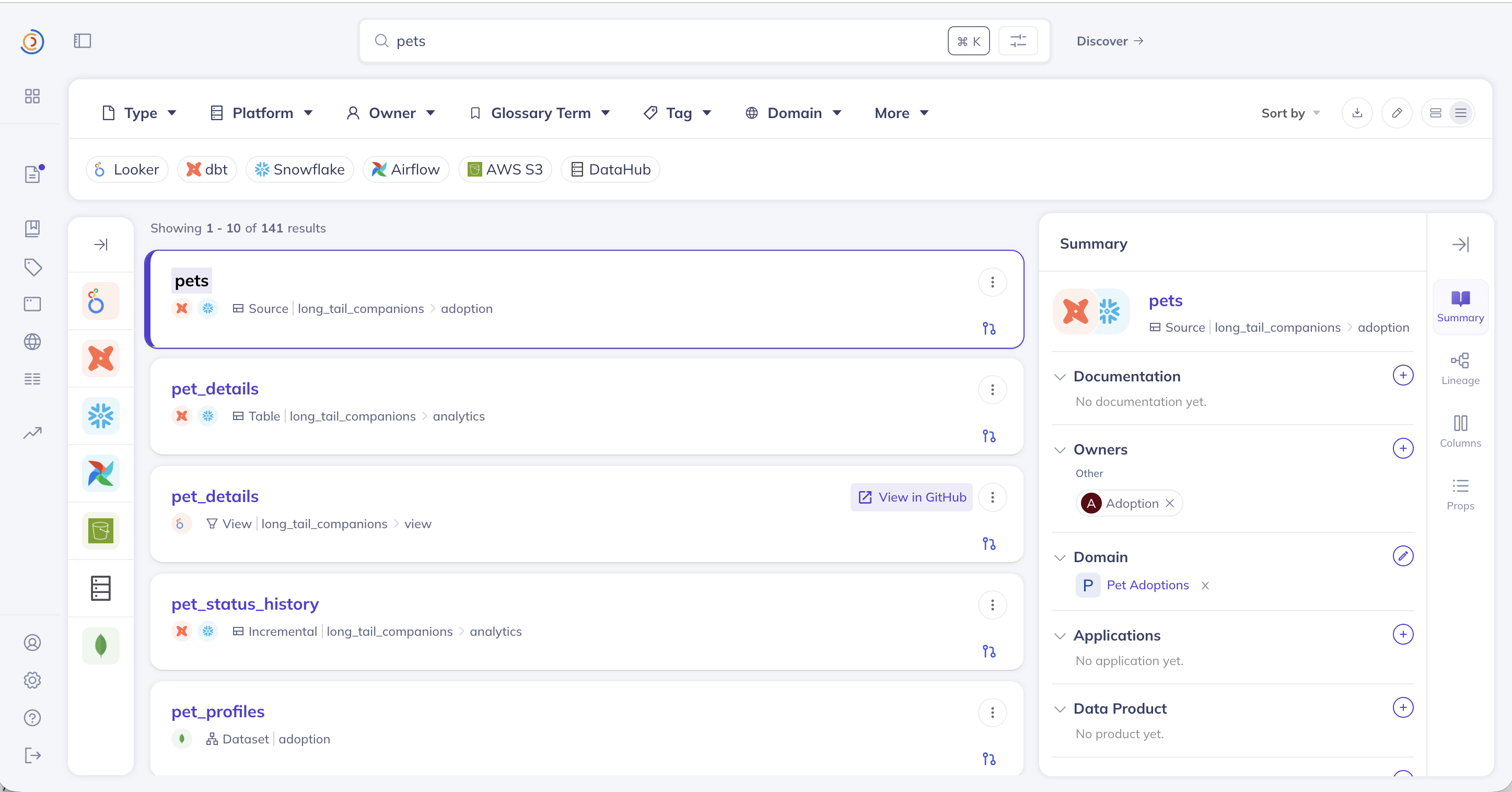Image resolution: width=1512 pixels, height=792 pixels.
Task: Open the Platform filter dropdown
Action: (x=262, y=113)
